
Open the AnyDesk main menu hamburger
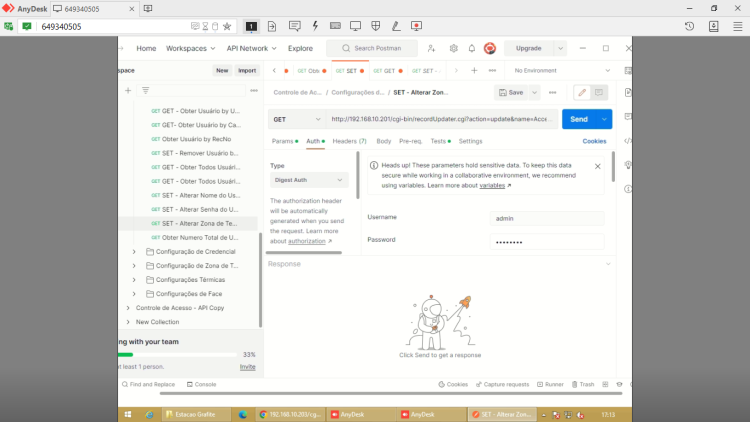point(738,26)
